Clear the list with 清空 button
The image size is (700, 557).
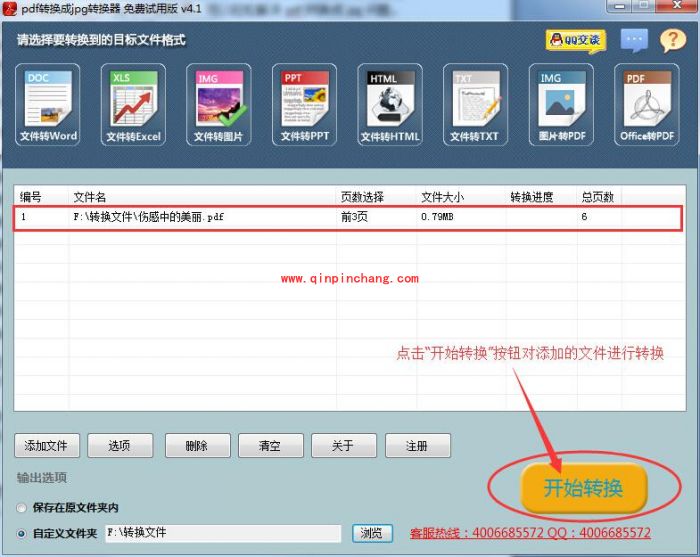tap(271, 445)
